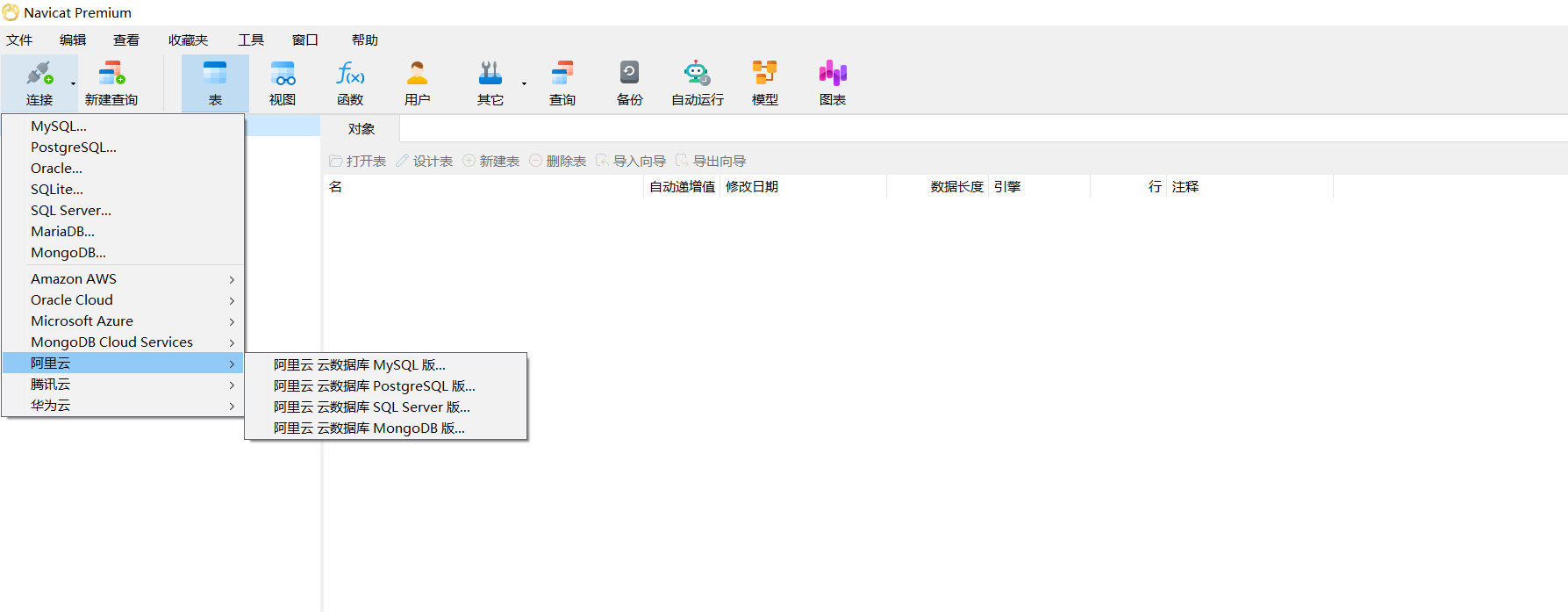
Task: Choose MongoDB... connection type
Action: [124, 253]
